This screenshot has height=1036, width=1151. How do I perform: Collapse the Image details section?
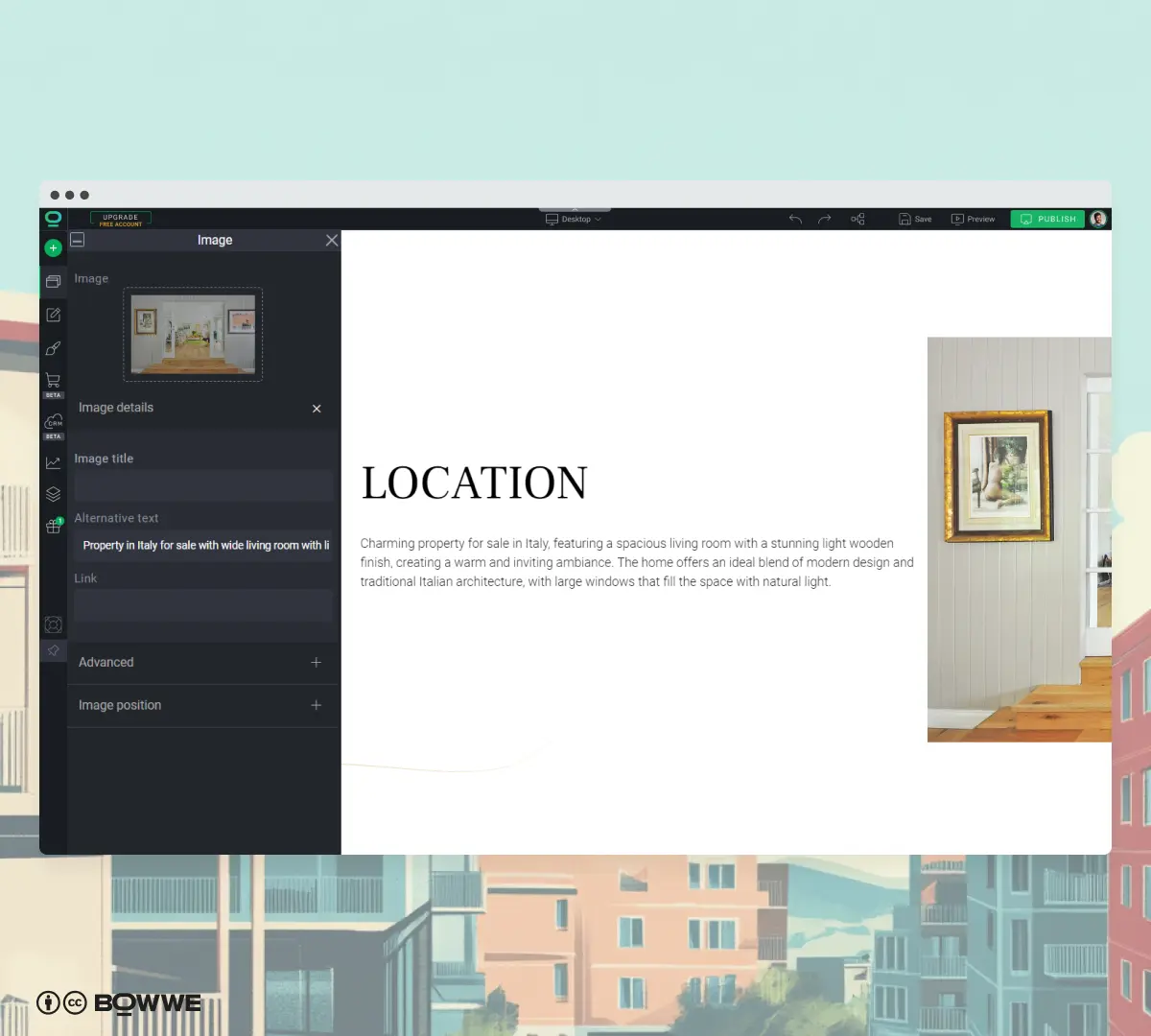pos(317,409)
